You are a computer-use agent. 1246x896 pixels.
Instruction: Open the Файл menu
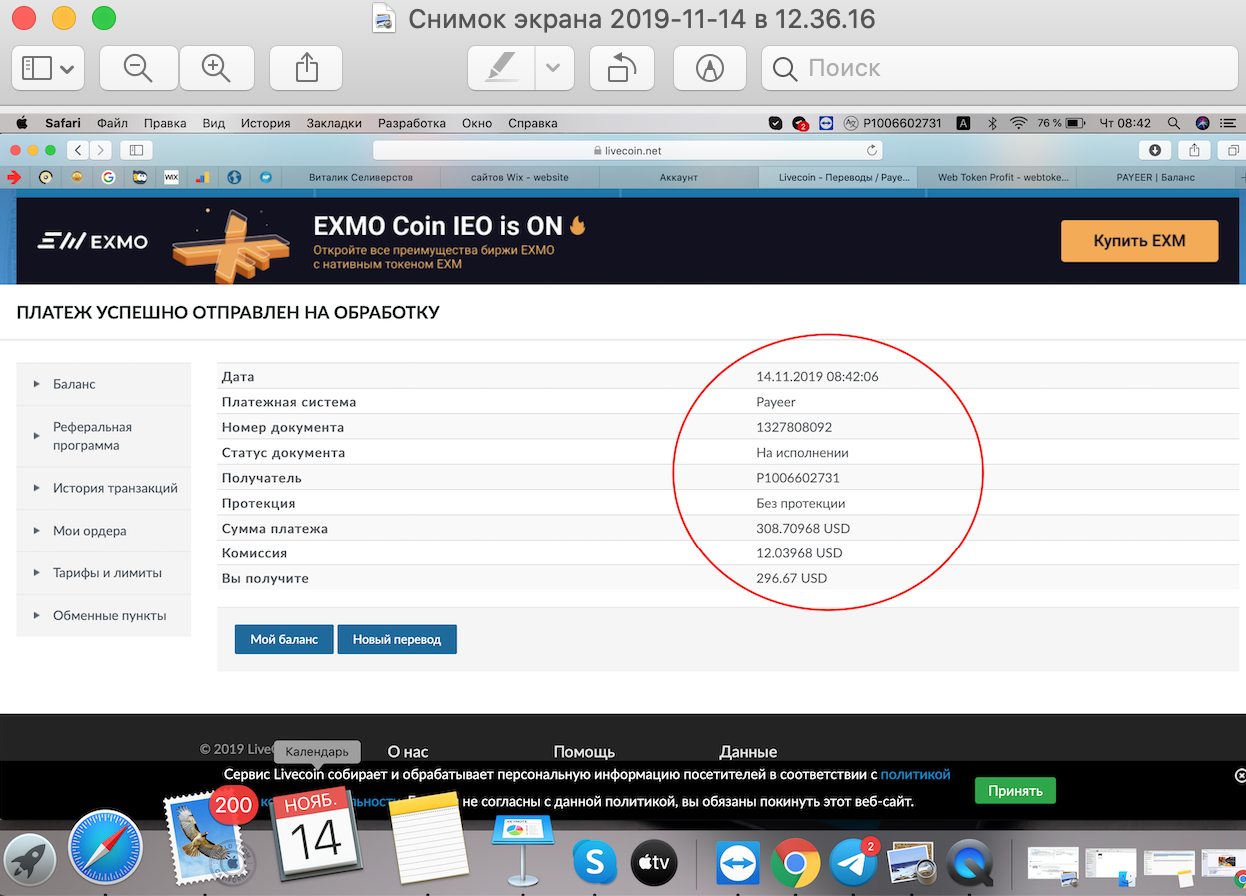(x=112, y=123)
